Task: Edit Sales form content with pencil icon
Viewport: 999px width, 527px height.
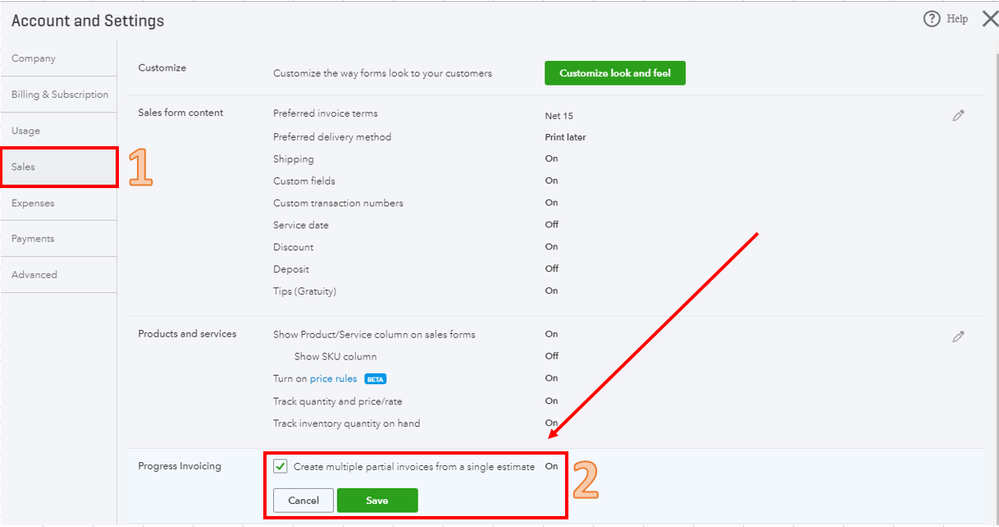Action: coord(958,115)
